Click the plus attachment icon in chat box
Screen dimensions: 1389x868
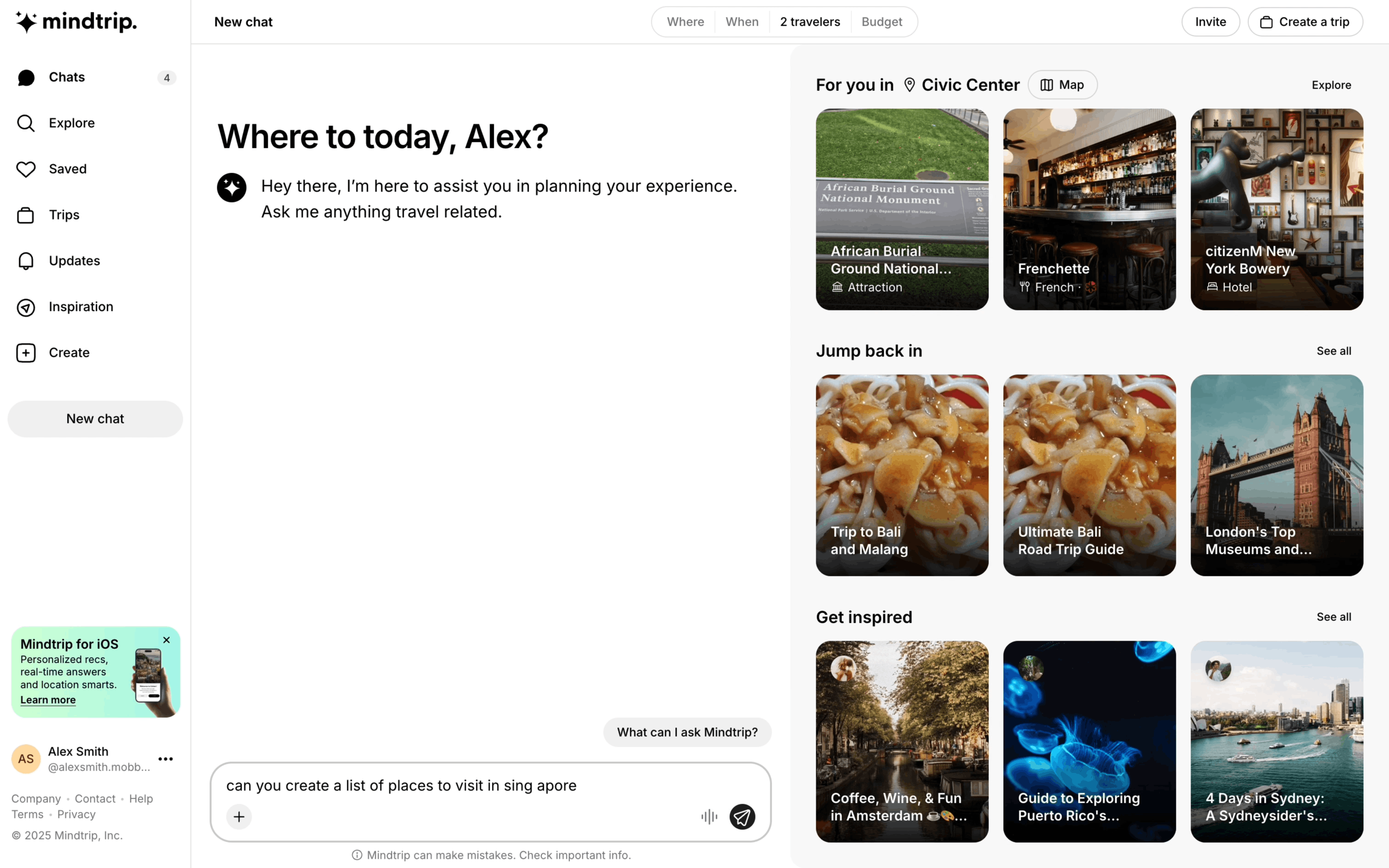coord(239,817)
